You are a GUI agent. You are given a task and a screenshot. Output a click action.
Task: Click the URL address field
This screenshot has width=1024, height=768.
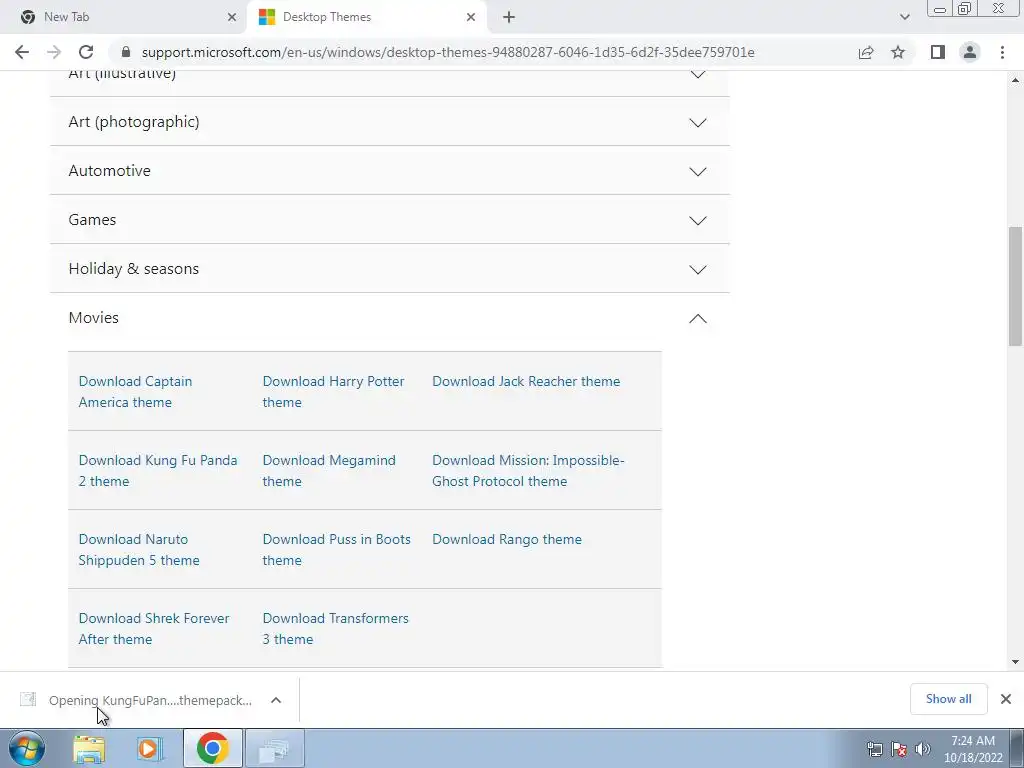tap(448, 52)
